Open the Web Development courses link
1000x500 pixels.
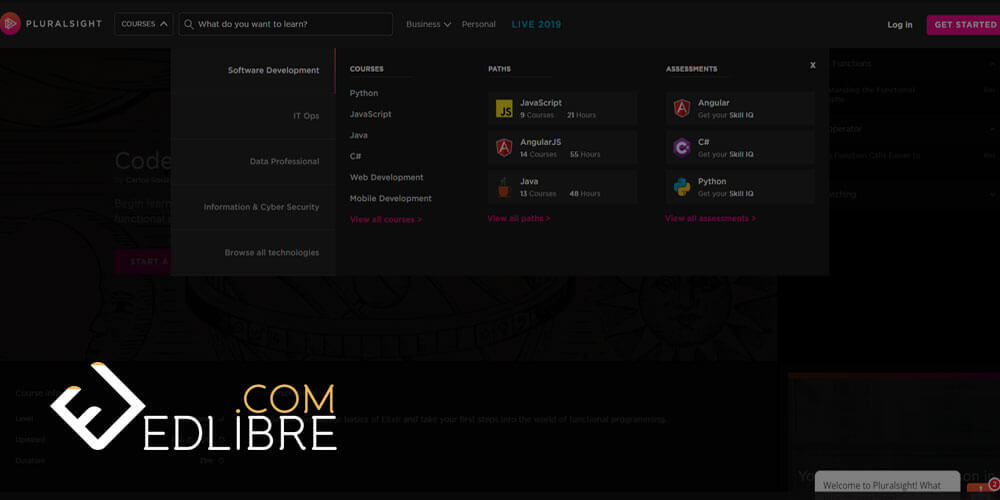pos(386,177)
